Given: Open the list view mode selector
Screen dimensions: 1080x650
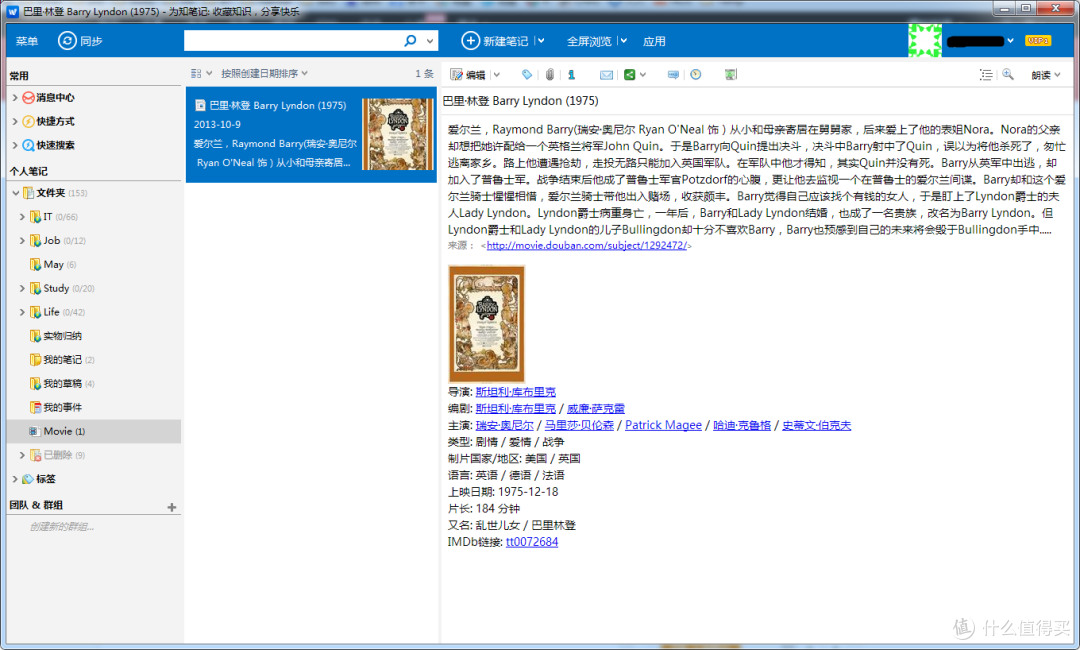Looking at the screenshot, I should (200, 74).
